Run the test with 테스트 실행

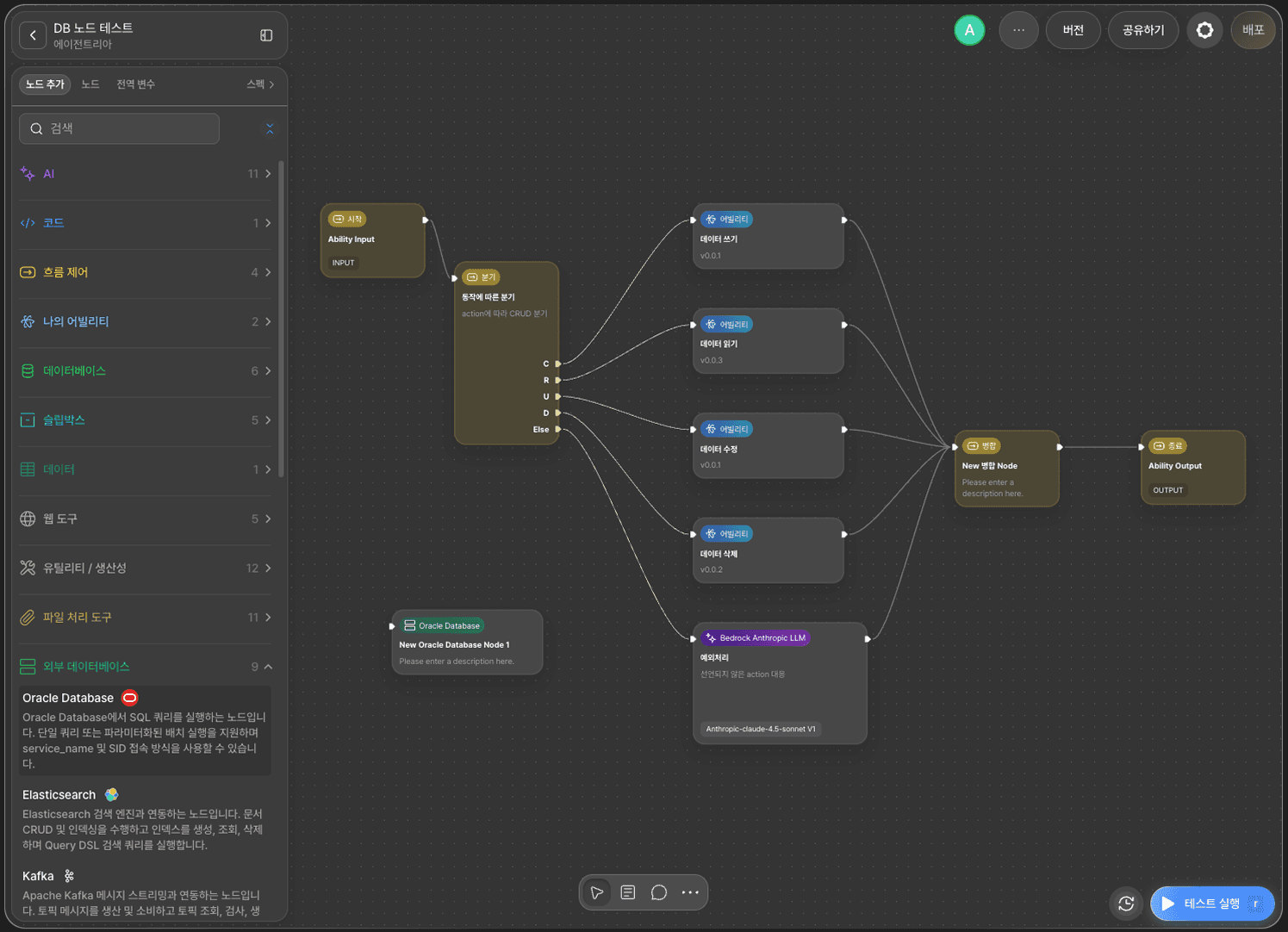[1211, 904]
